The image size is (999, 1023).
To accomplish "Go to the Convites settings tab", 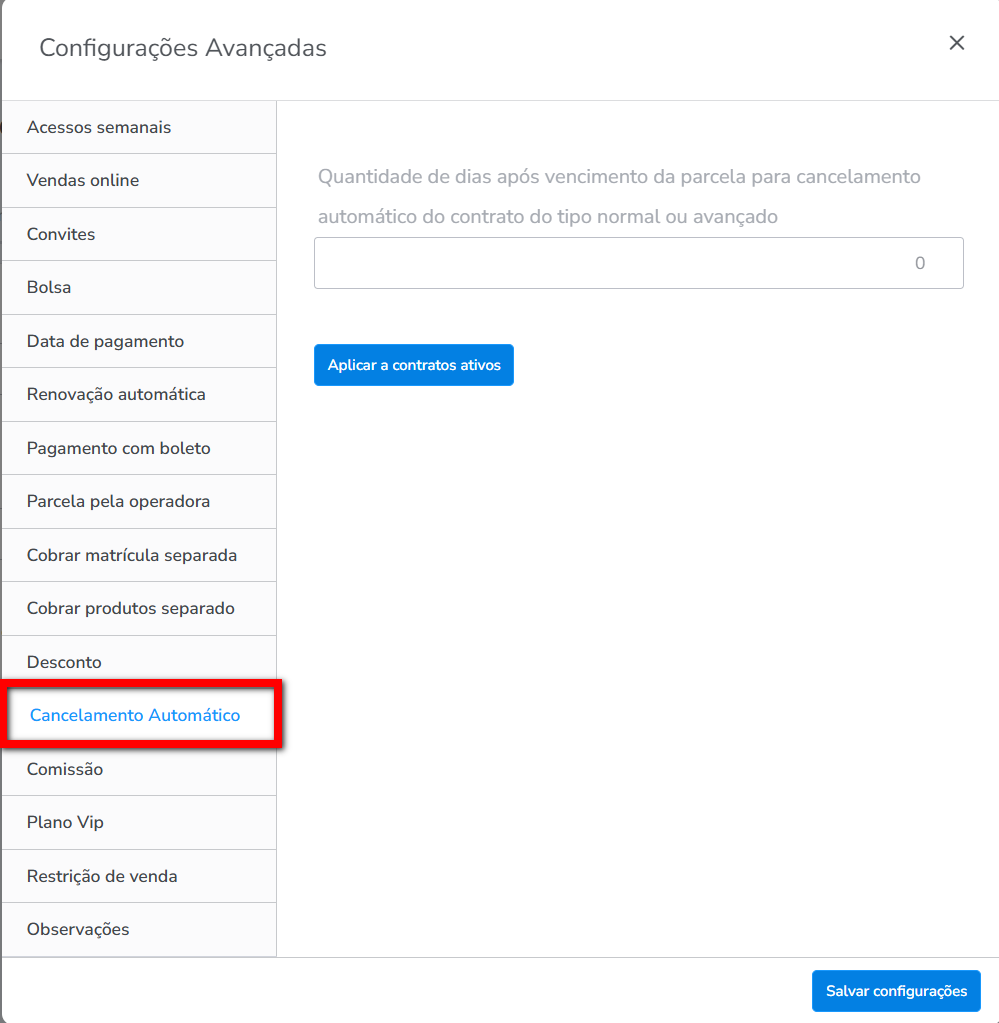I will 61,234.
